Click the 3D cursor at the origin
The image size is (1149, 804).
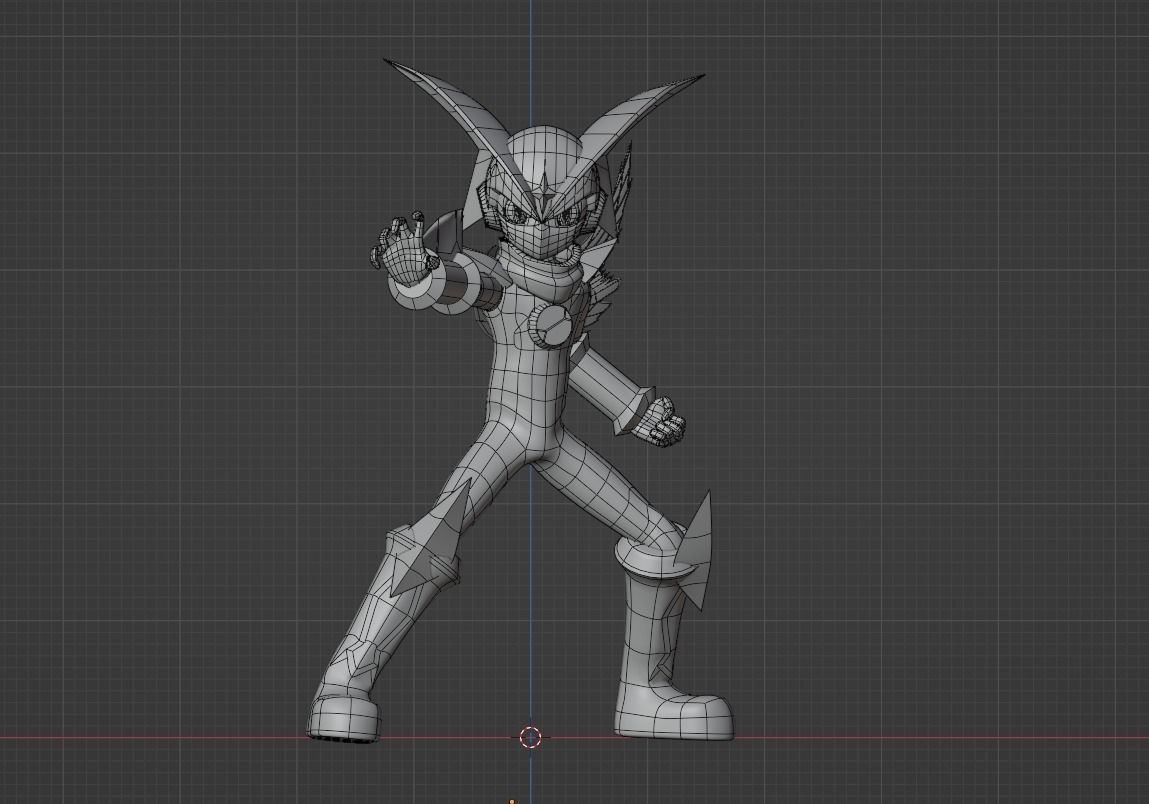pyautogui.click(x=531, y=737)
